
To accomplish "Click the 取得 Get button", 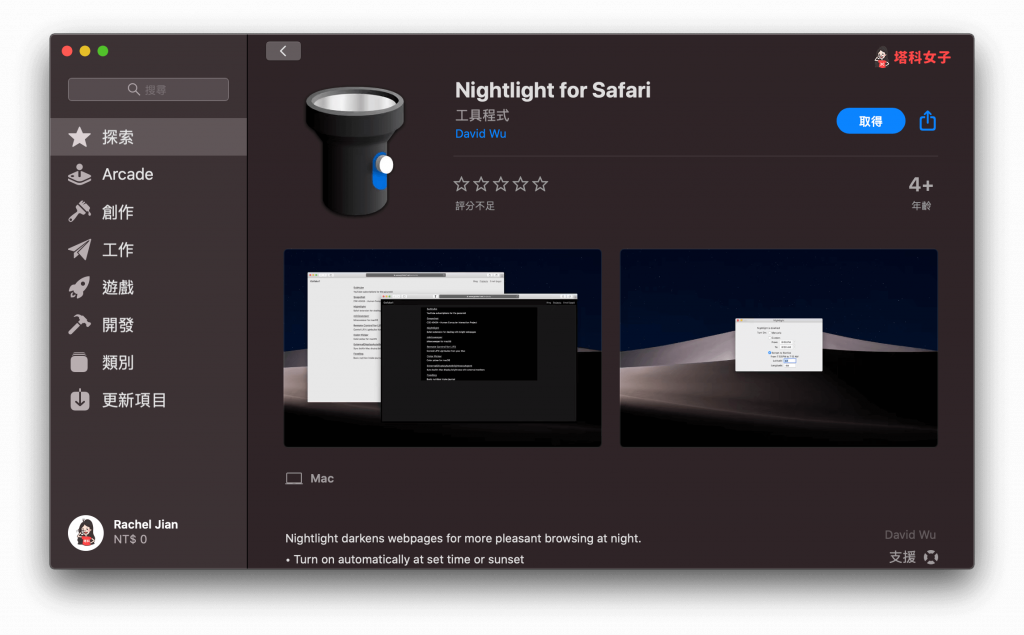I will pyautogui.click(x=871, y=121).
